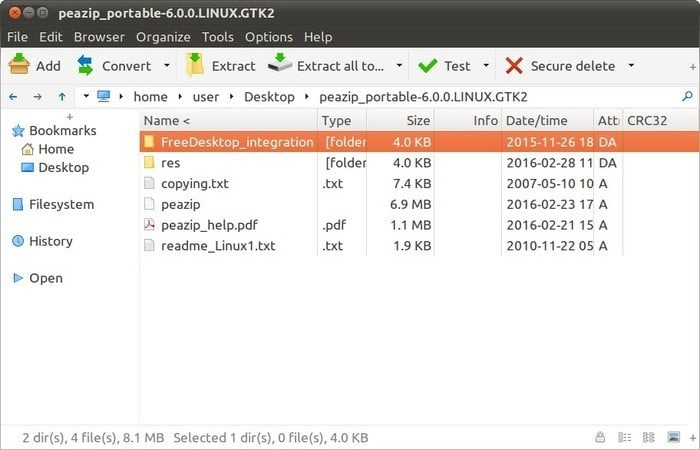Click the 6.9 MB size cell
Viewport: 700px width, 450px height.
coord(410,204)
